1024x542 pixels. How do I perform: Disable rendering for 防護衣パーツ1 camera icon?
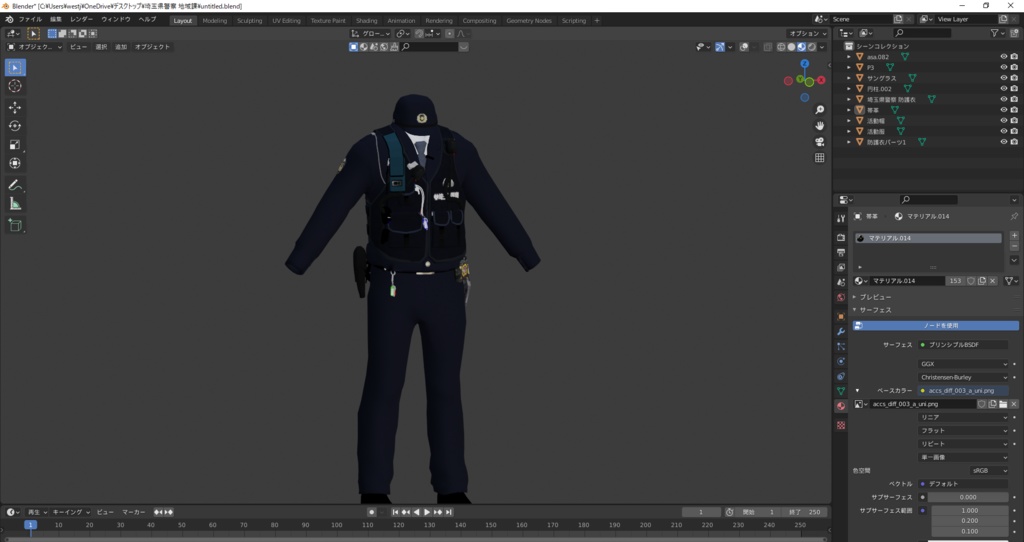[1014, 142]
